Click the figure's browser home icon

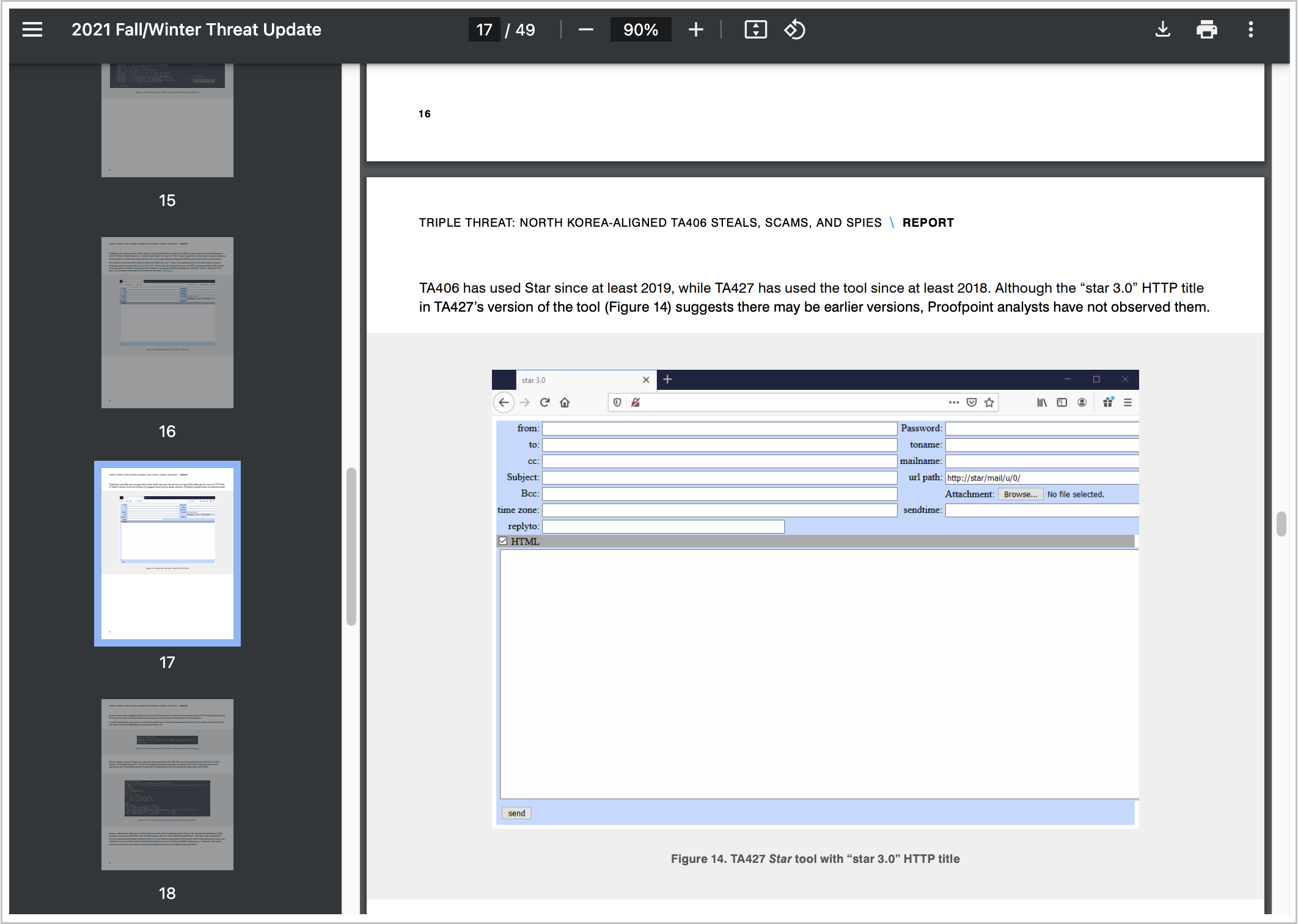tap(565, 402)
